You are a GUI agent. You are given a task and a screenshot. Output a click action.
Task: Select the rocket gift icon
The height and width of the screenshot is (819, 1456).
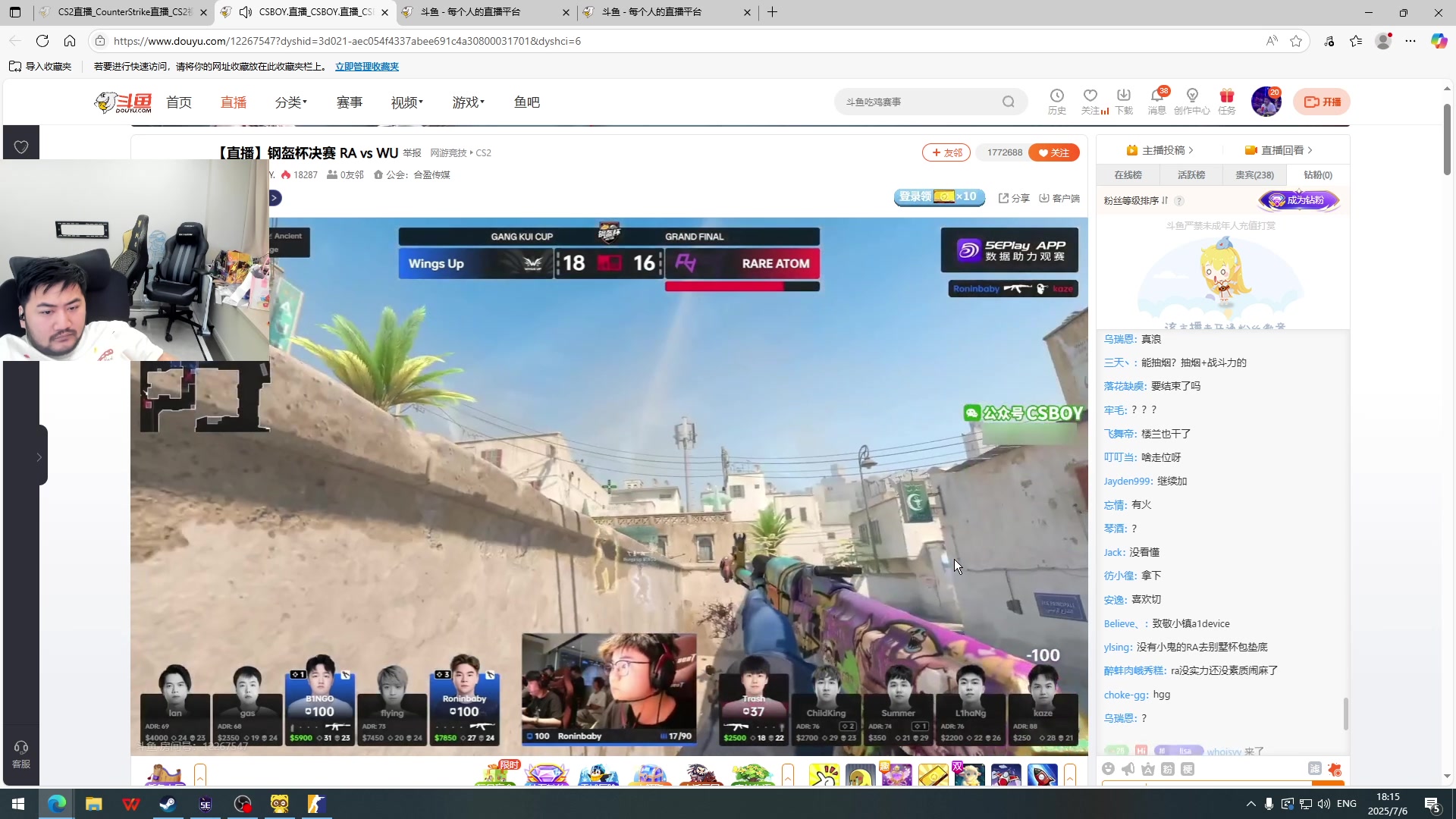tap(1042, 775)
